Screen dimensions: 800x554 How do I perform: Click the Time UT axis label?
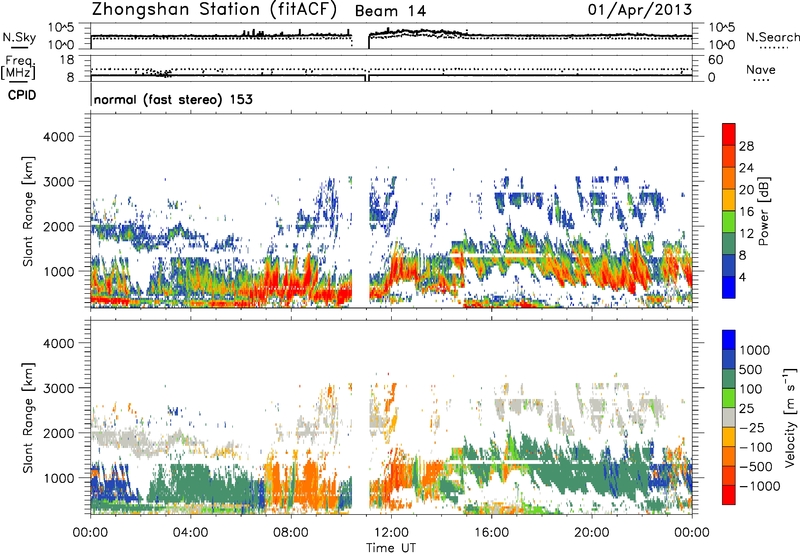pyautogui.click(x=391, y=547)
